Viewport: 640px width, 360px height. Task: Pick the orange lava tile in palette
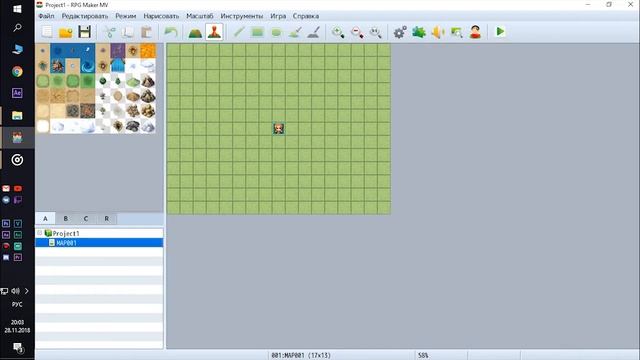tap(148, 51)
